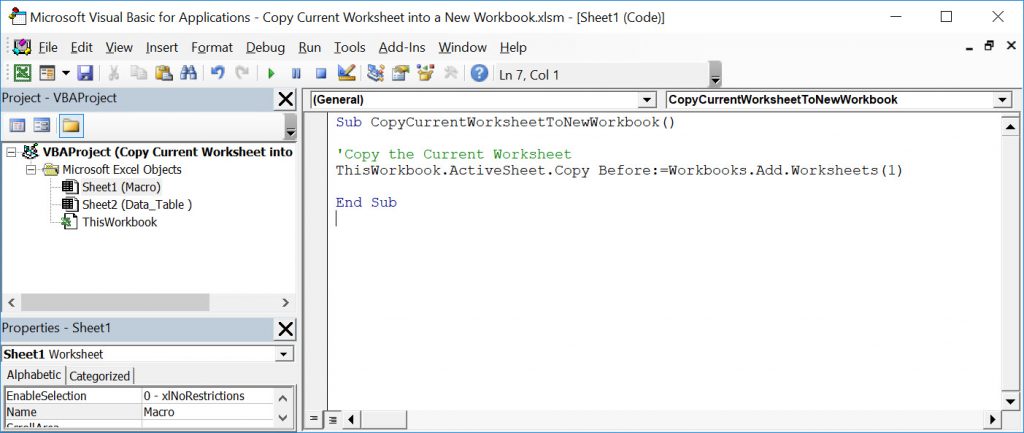Collapse the Microsoft Excel Objects folder
Image resolution: width=1024 pixels, height=433 pixels.
[32, 170]
